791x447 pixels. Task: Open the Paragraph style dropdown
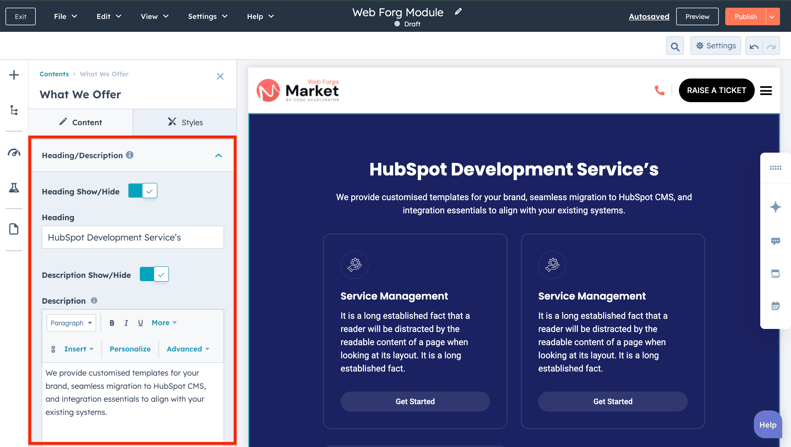point(71,323)
